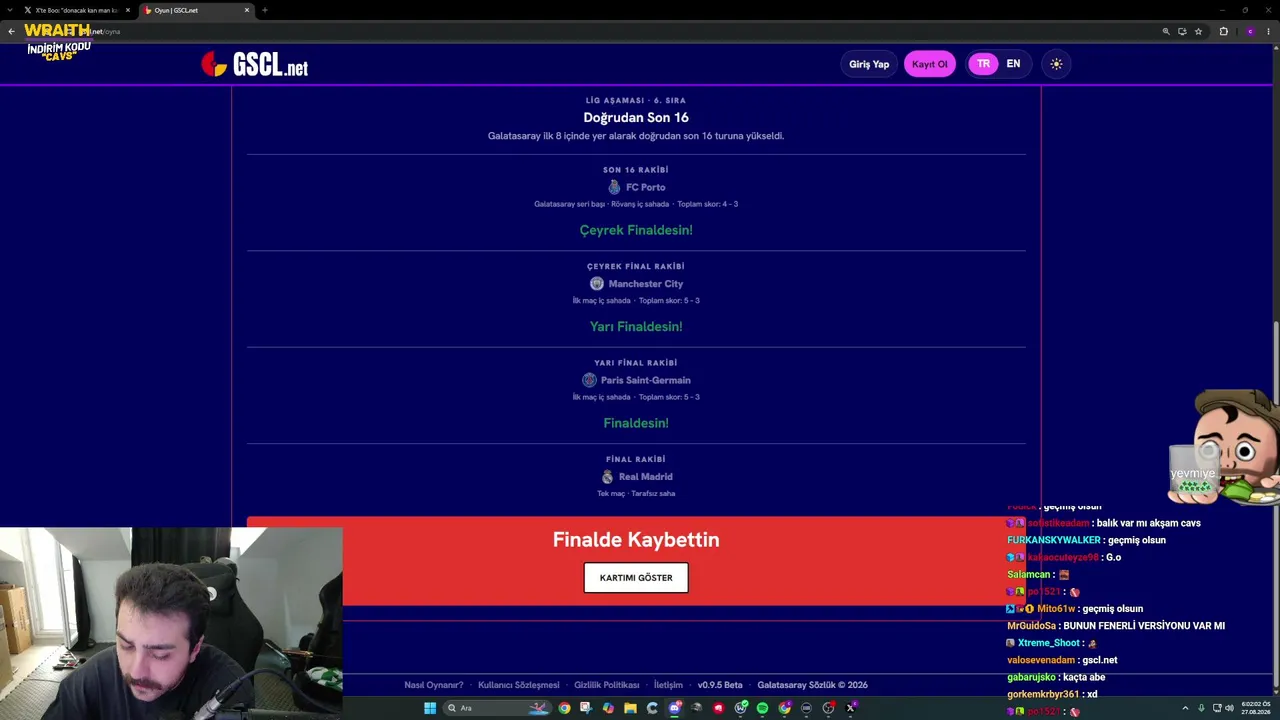Open the volume speaker tray icon
The image size is (1280, 720).
[x=1230, y=708]
